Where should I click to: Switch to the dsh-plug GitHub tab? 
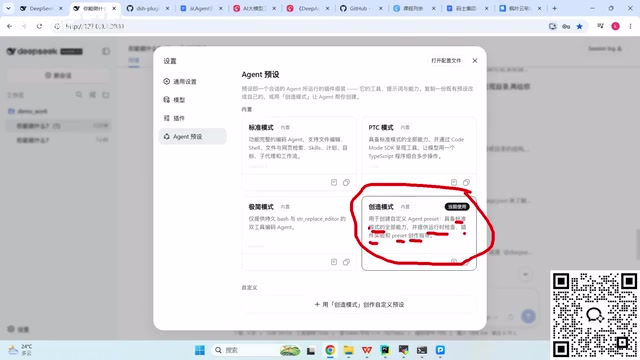pos(147,8)
